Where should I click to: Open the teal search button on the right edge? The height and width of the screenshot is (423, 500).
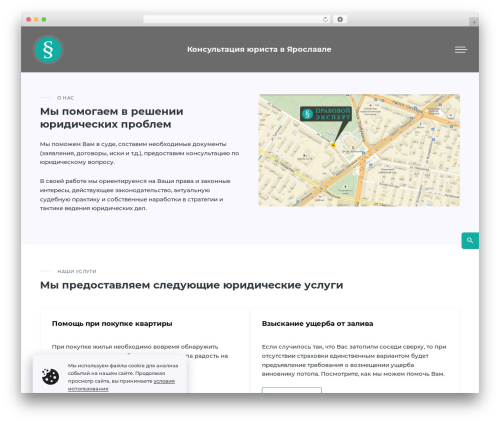click(x=470, y=240)
